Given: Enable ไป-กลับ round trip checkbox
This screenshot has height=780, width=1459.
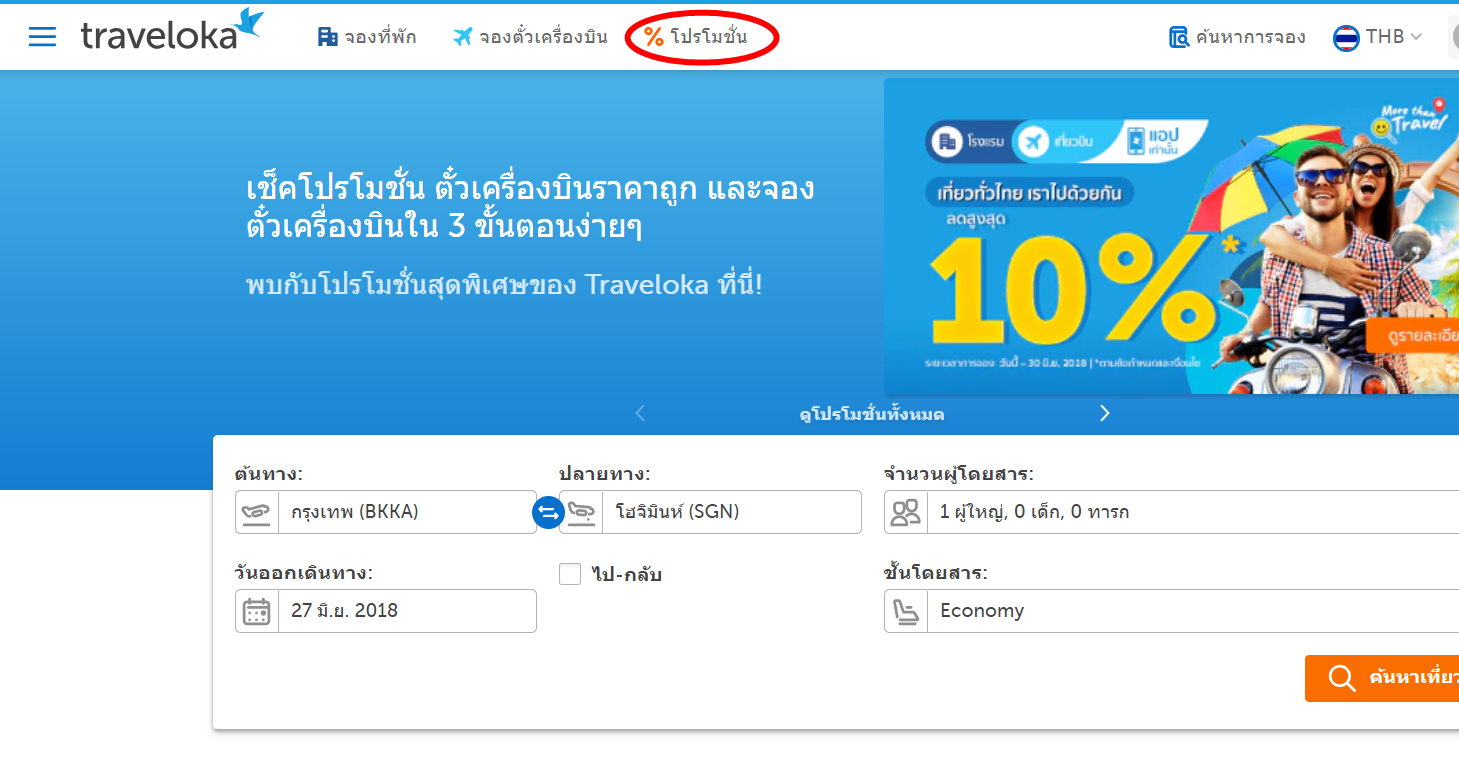Looking at the screenshot, I should click(570, 574).
